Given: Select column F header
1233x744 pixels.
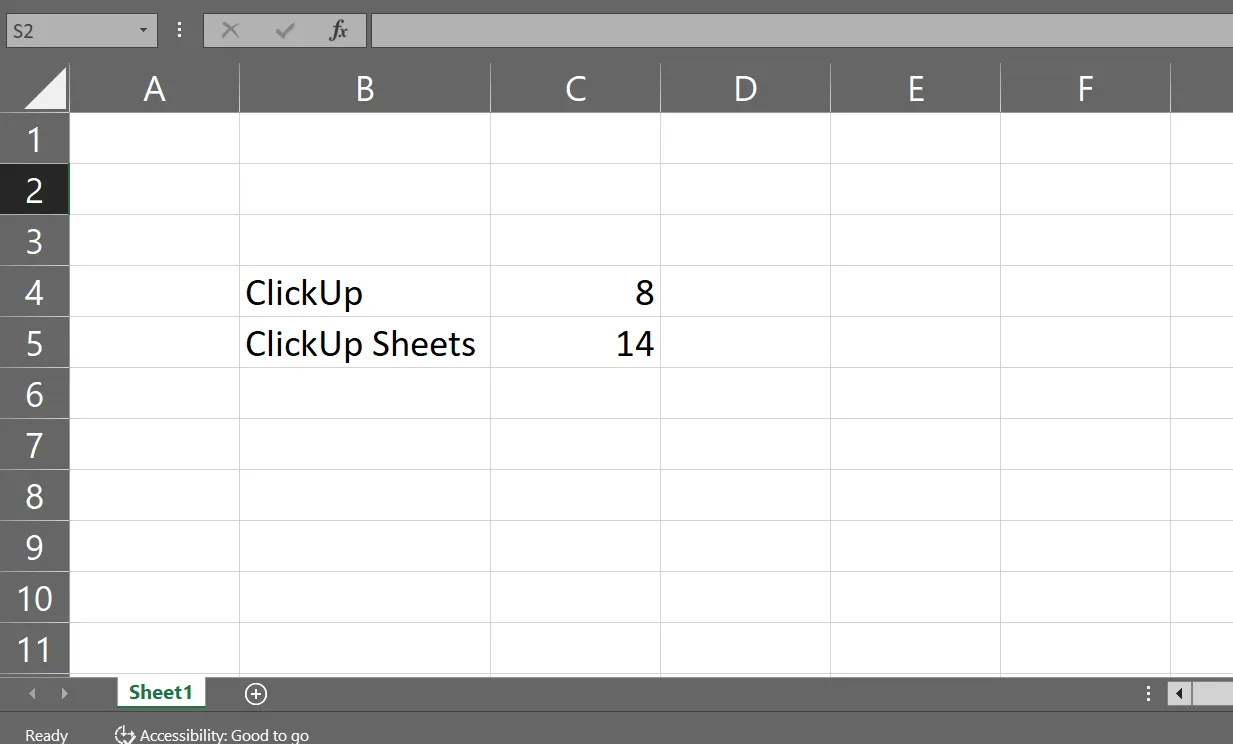Looking at the screenshot, I should [1085, 89].
